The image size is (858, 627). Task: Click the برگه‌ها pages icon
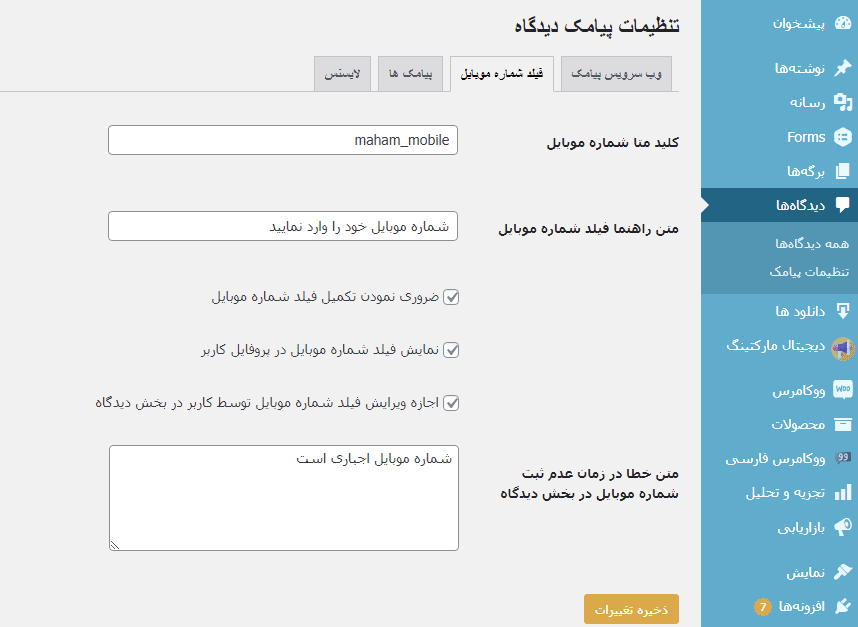843,171
